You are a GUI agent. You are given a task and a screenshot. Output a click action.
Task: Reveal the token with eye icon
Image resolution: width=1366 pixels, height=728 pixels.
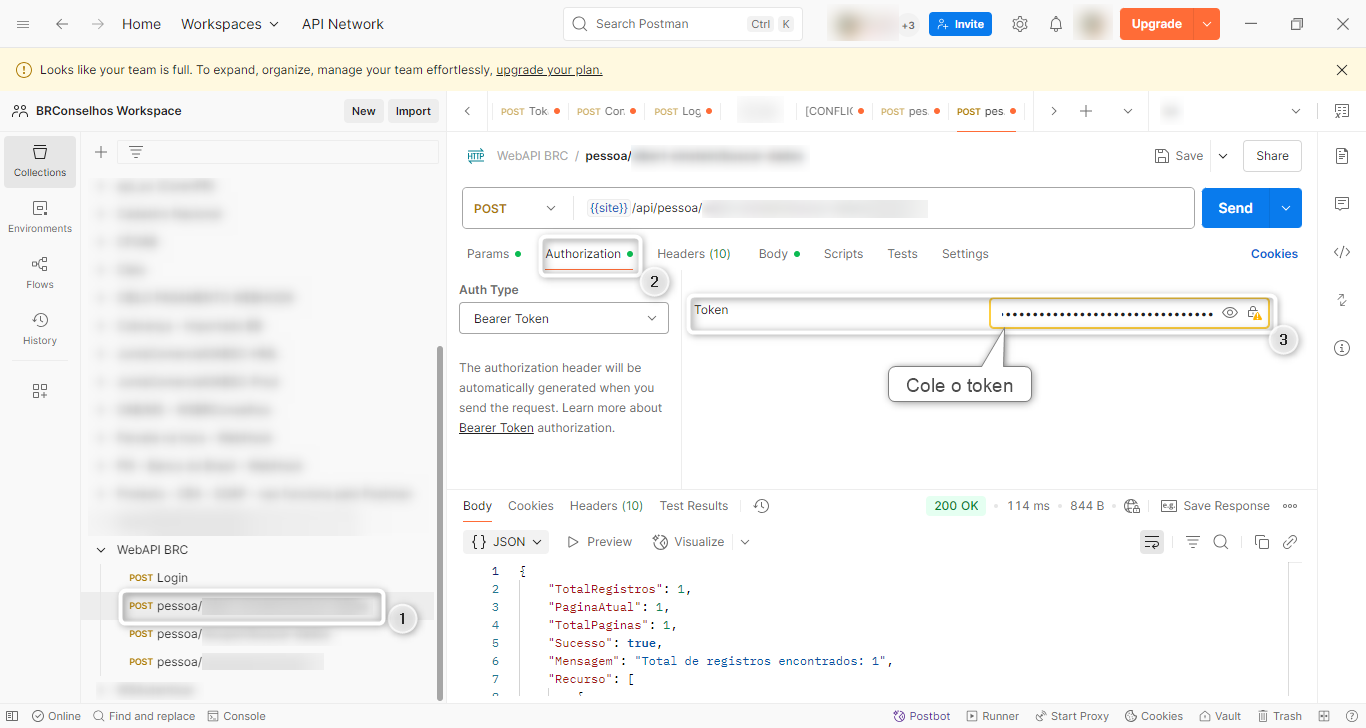click(1230, 313)
